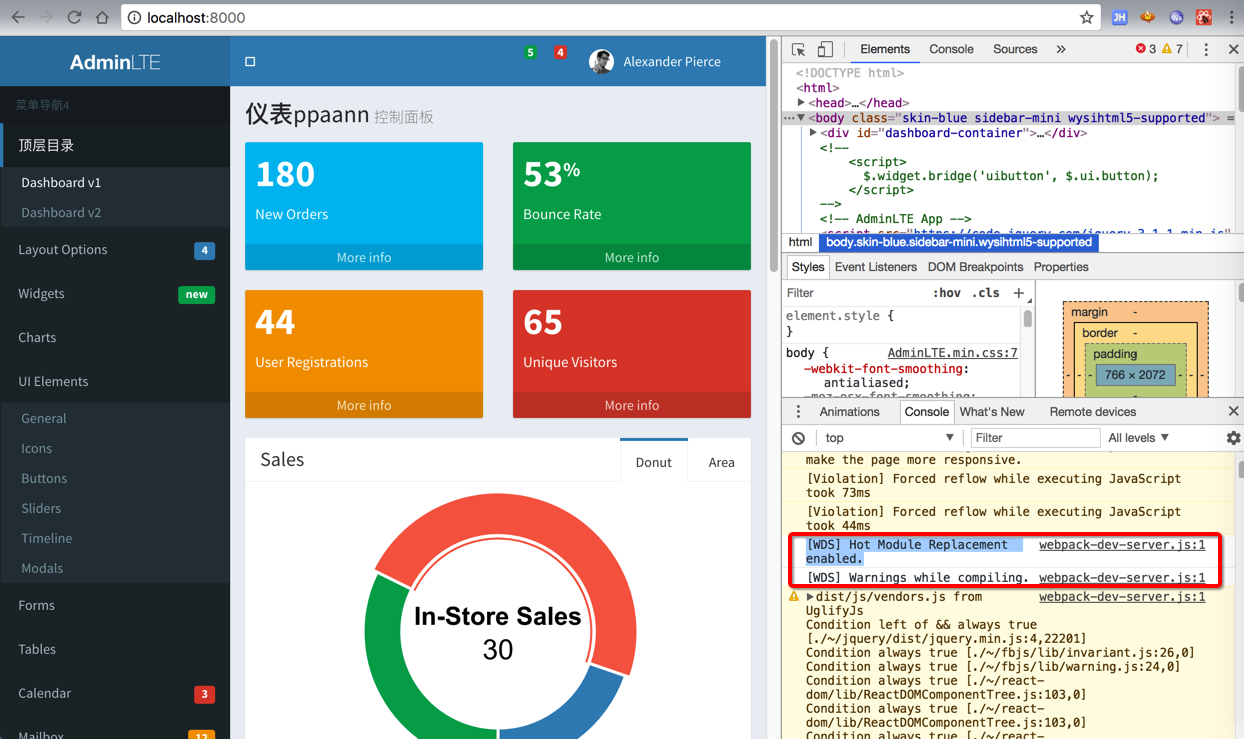Click the browser back arrow
Screen dimensions: 1244x740
18,17
